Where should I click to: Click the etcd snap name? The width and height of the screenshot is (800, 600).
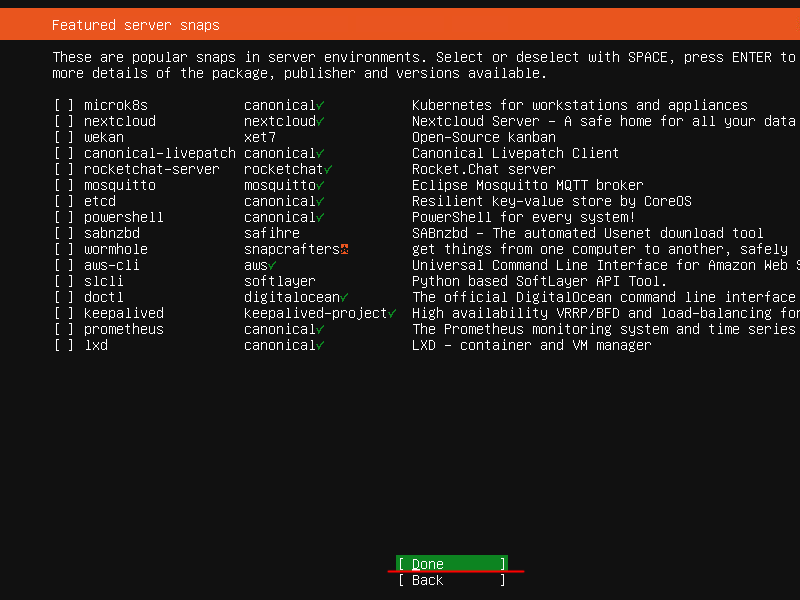(100, 201)
